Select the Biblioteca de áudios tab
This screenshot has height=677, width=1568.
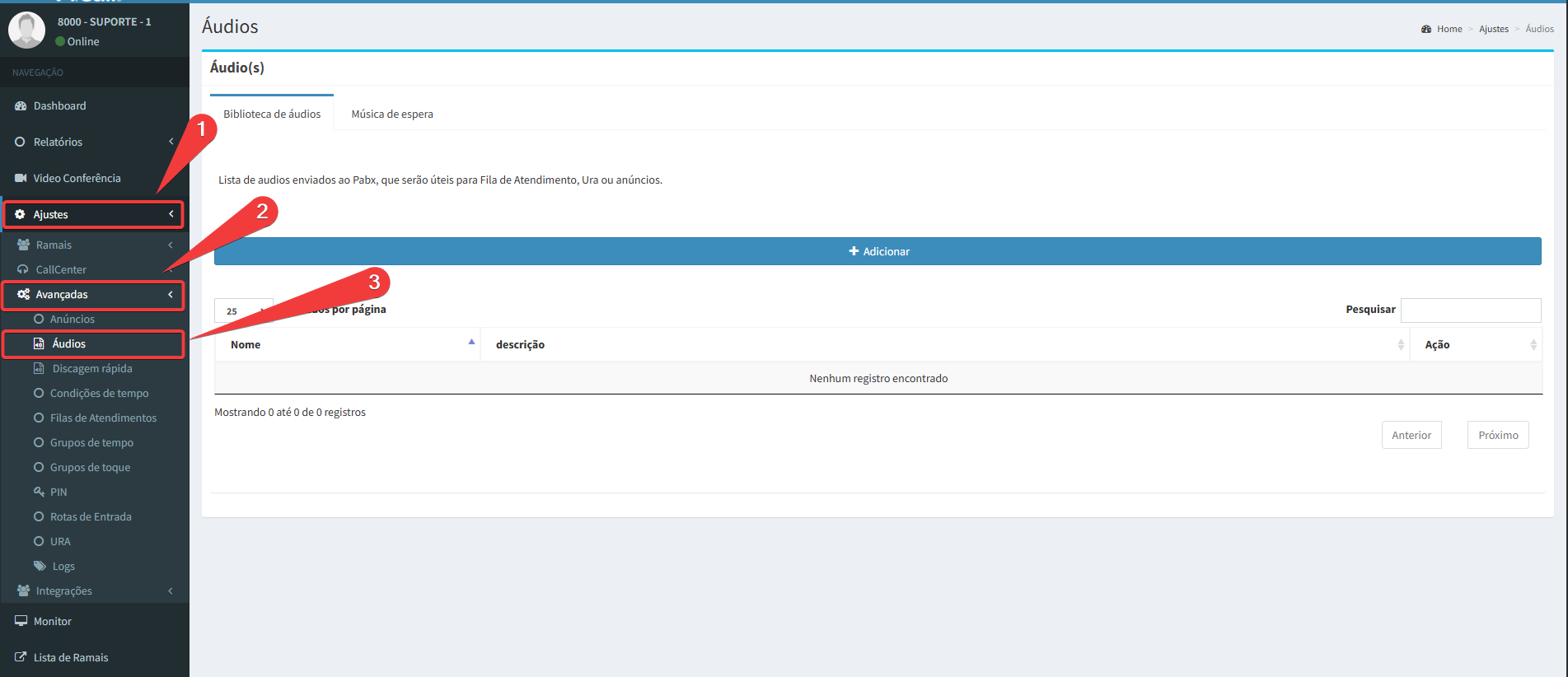tap(272, 114)
